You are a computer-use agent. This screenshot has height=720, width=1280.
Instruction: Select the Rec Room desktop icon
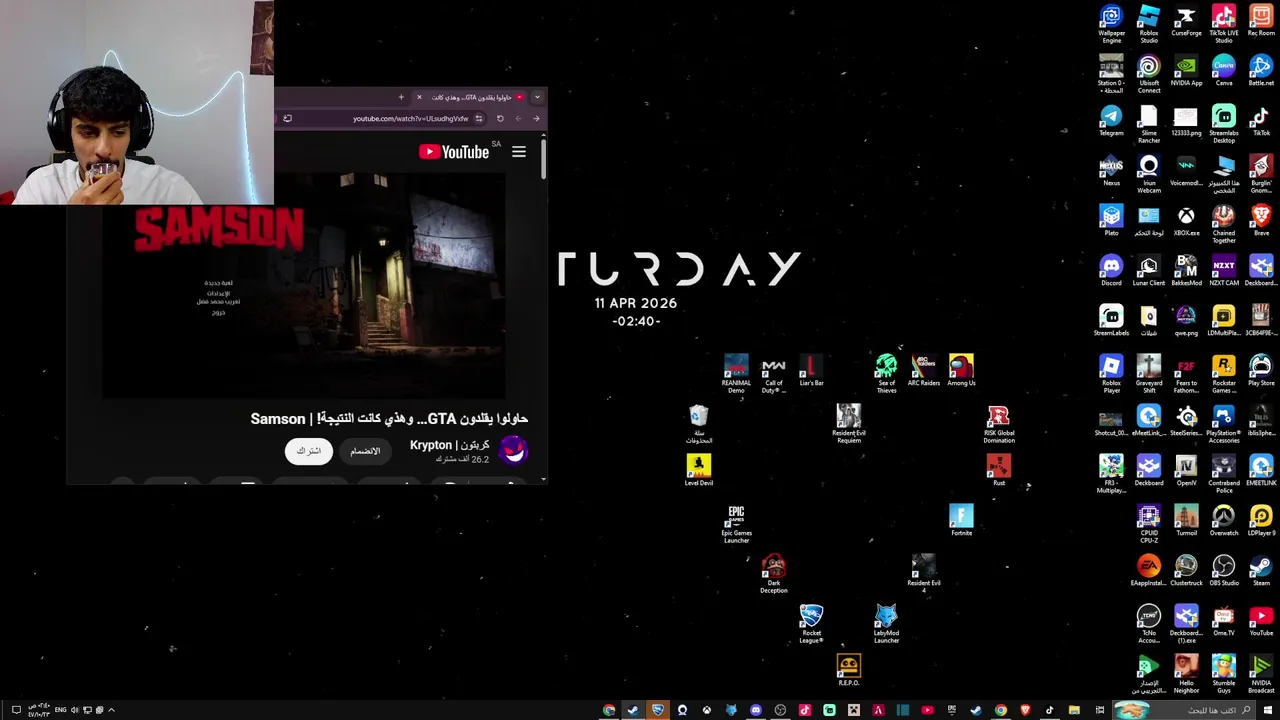(1261, 22)
